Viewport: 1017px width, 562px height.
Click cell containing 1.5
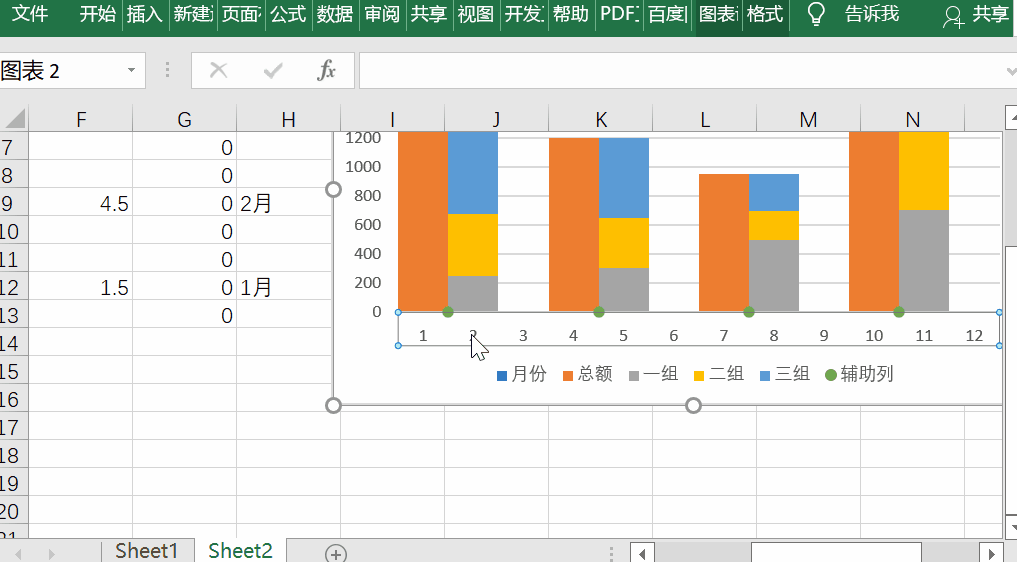[x=80, y=287]
